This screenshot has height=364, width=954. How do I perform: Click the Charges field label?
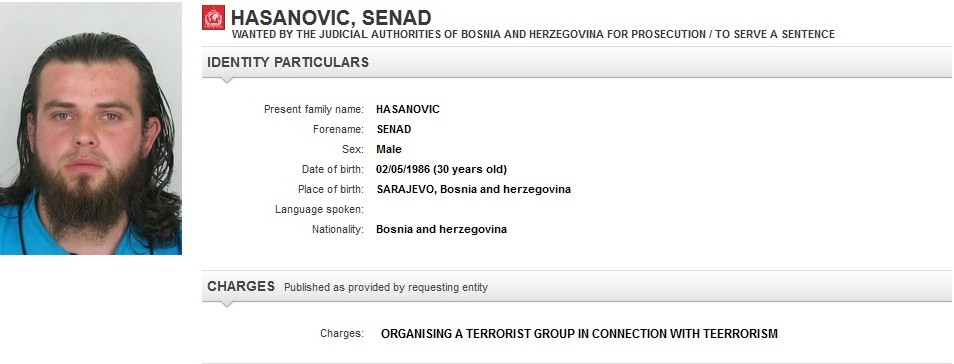click(342, 334)
